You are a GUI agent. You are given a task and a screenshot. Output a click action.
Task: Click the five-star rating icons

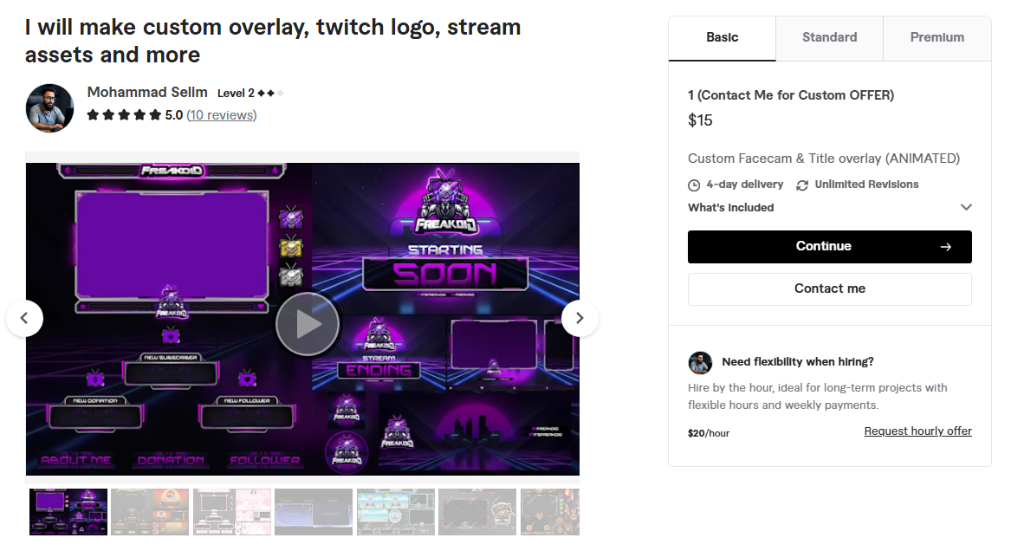(124, 115)
